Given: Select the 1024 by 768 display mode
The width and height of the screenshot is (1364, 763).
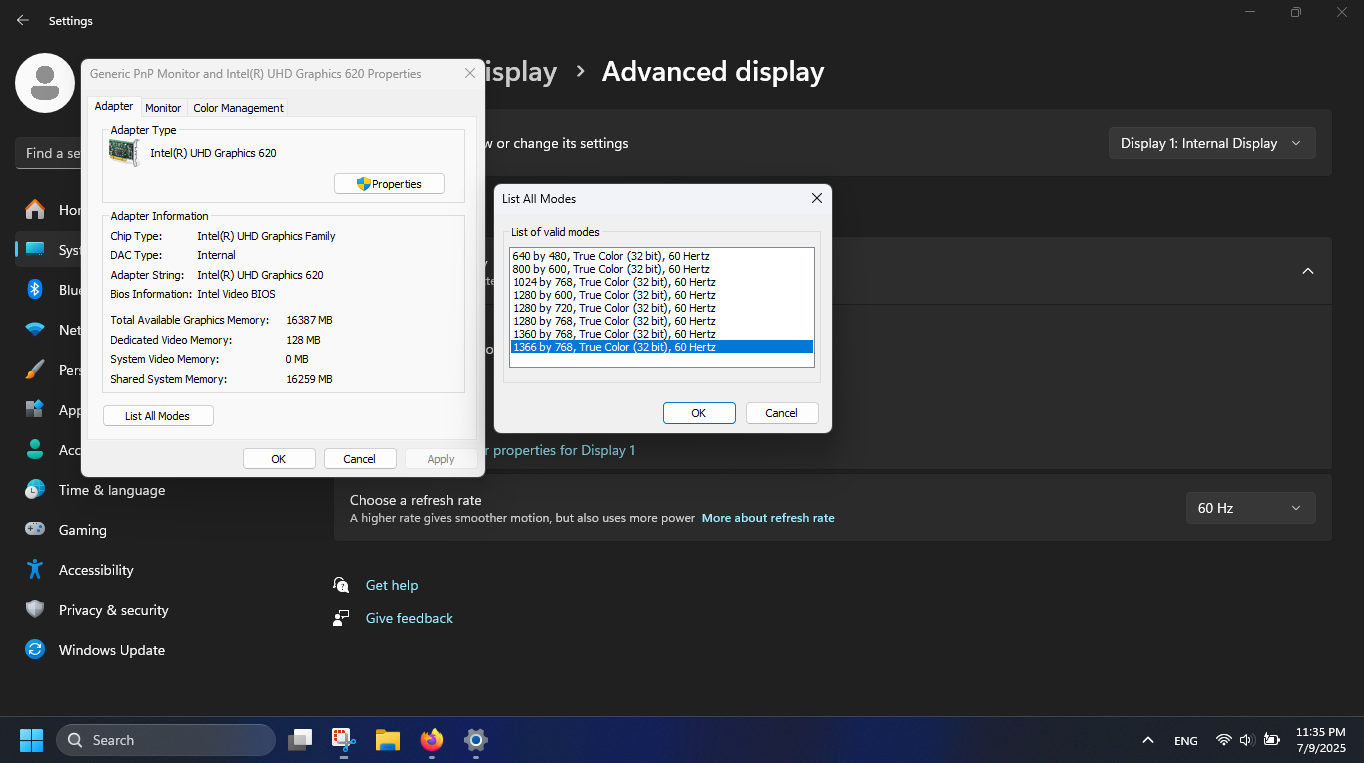Looking at the screenshot, I should [x=613, y=282].
